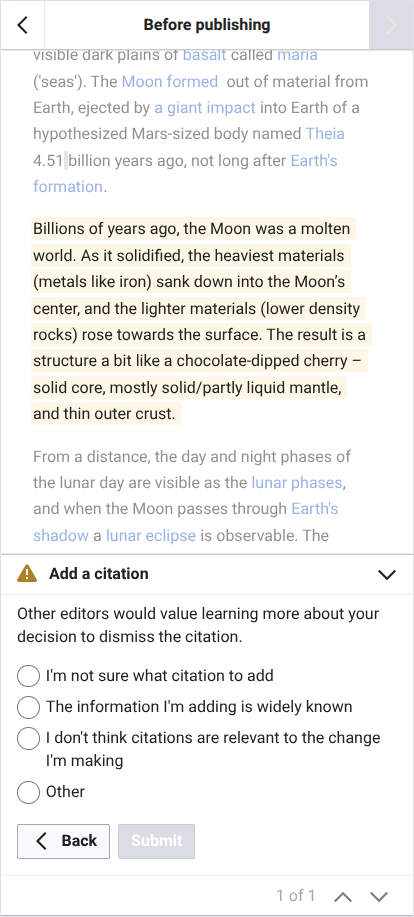The image size is (414, 917).
Task: Select "I don't think citations are relevant" option
Action: click(29, 738)
